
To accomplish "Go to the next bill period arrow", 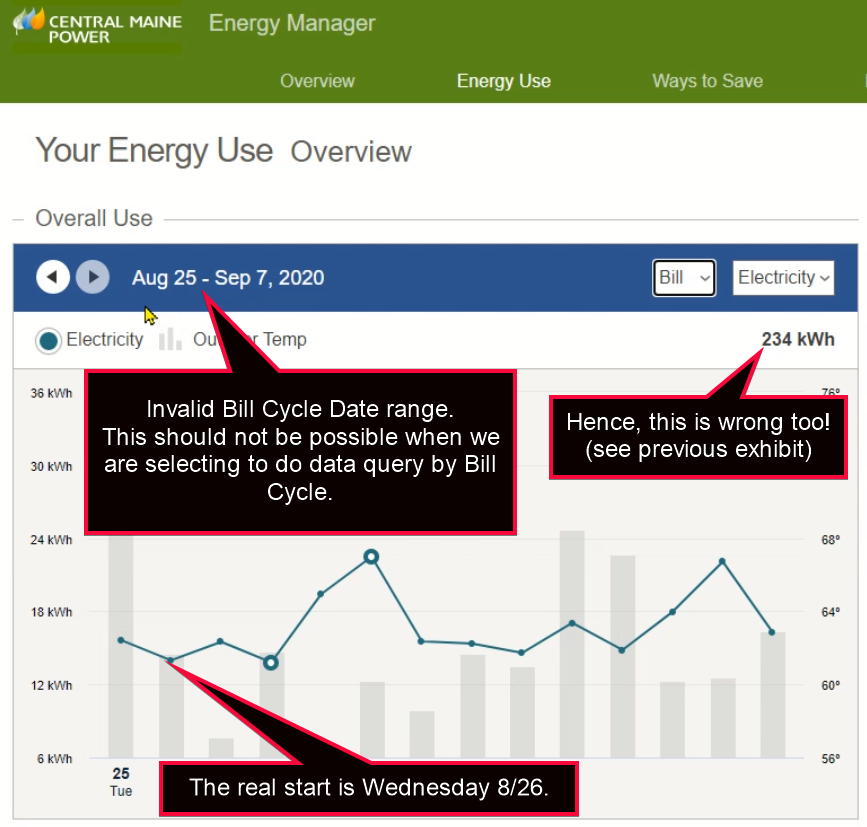I will [93, 277].
